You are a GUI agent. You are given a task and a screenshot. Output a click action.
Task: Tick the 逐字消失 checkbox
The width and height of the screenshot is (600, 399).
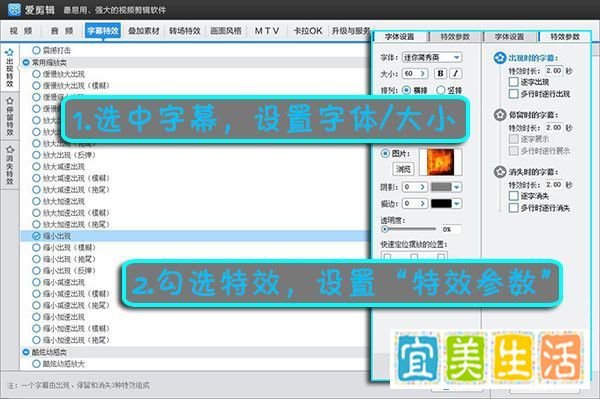(x=514, y=196)
